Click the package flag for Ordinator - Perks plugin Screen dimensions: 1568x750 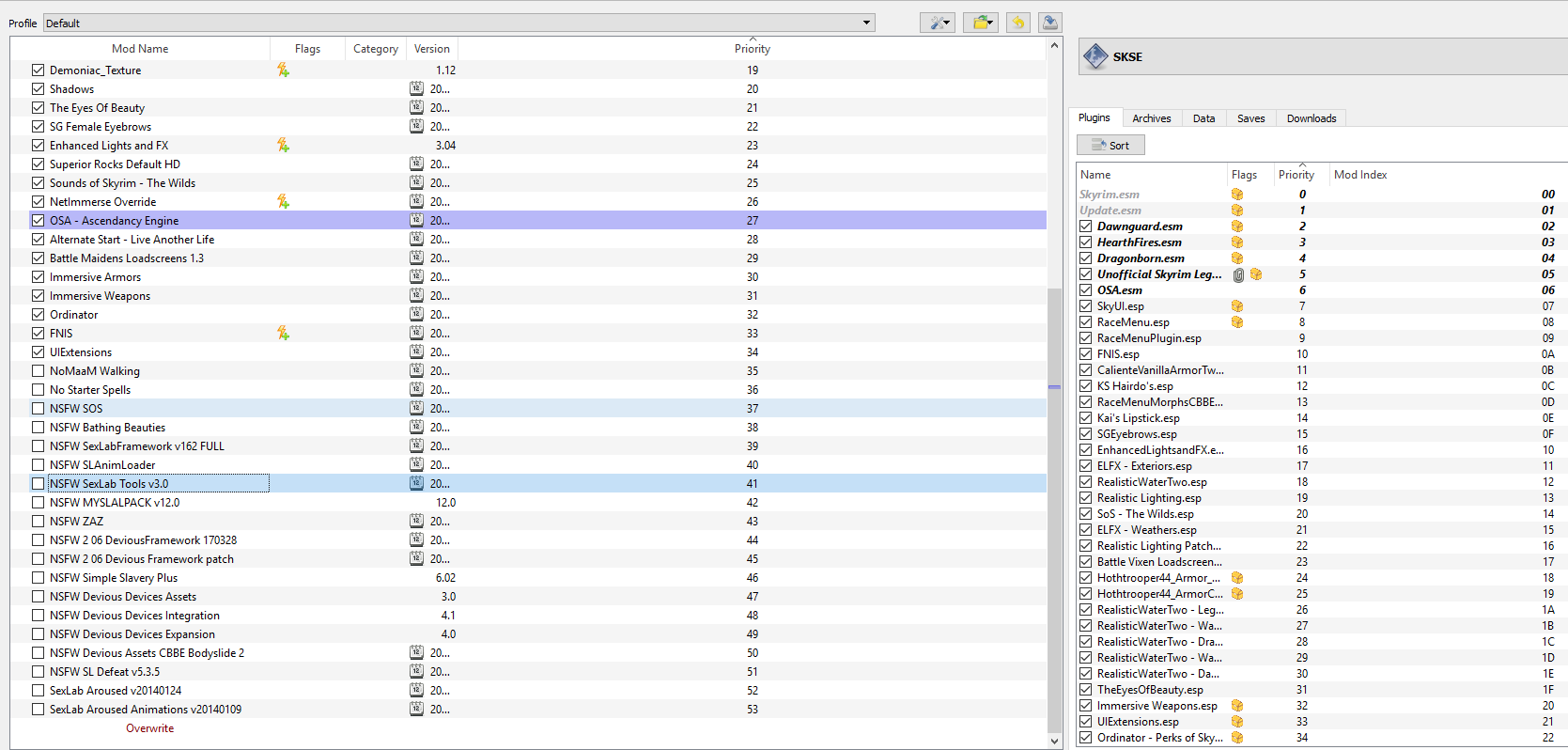coord(1237,738)
